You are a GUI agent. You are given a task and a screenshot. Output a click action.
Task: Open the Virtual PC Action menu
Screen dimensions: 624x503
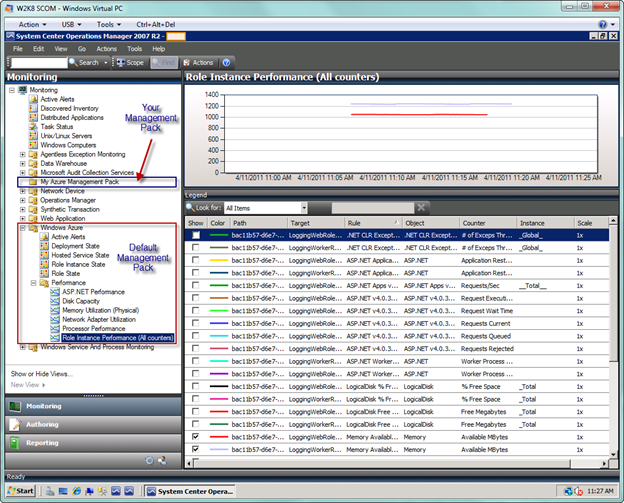[x=32, y=25]
